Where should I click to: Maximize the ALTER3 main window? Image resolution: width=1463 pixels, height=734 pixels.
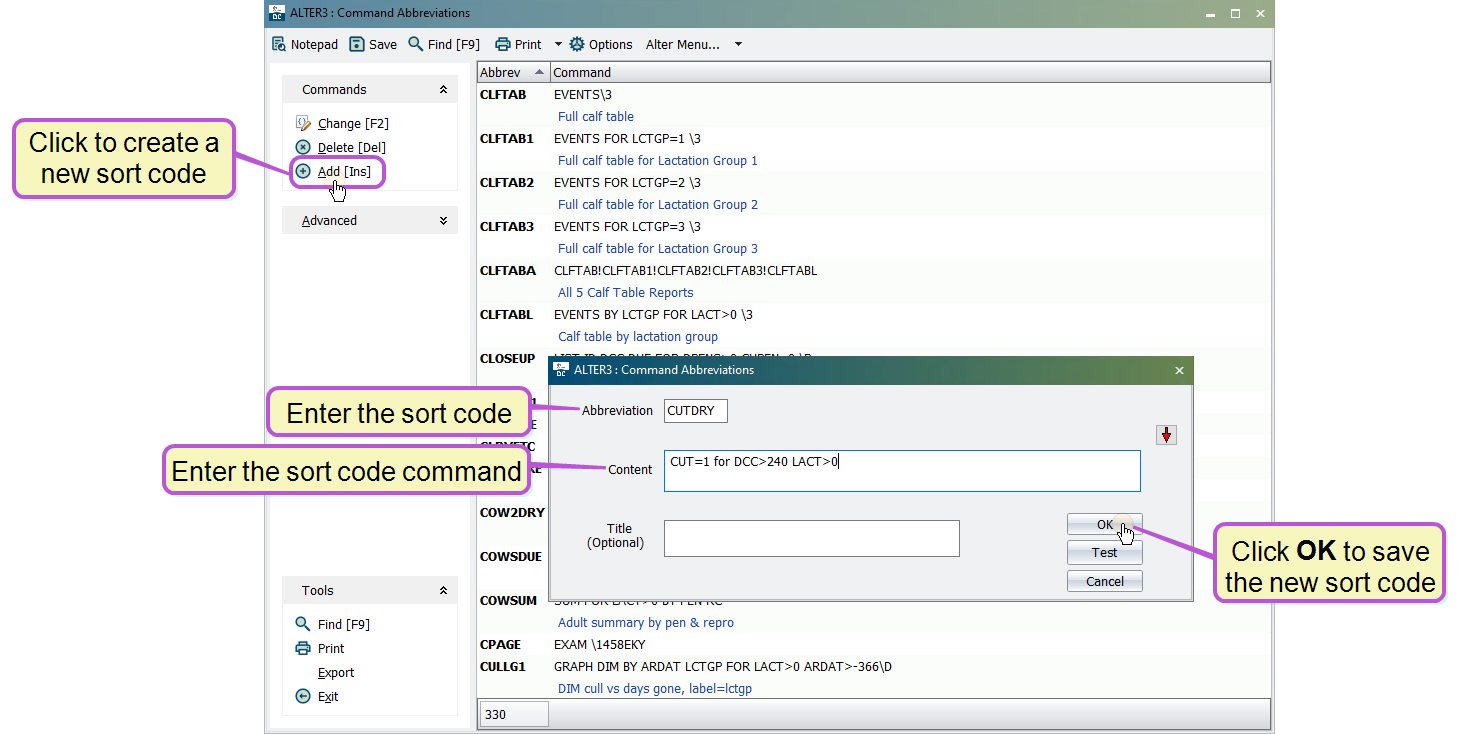pyautogui.click(x=1235, y=13)
